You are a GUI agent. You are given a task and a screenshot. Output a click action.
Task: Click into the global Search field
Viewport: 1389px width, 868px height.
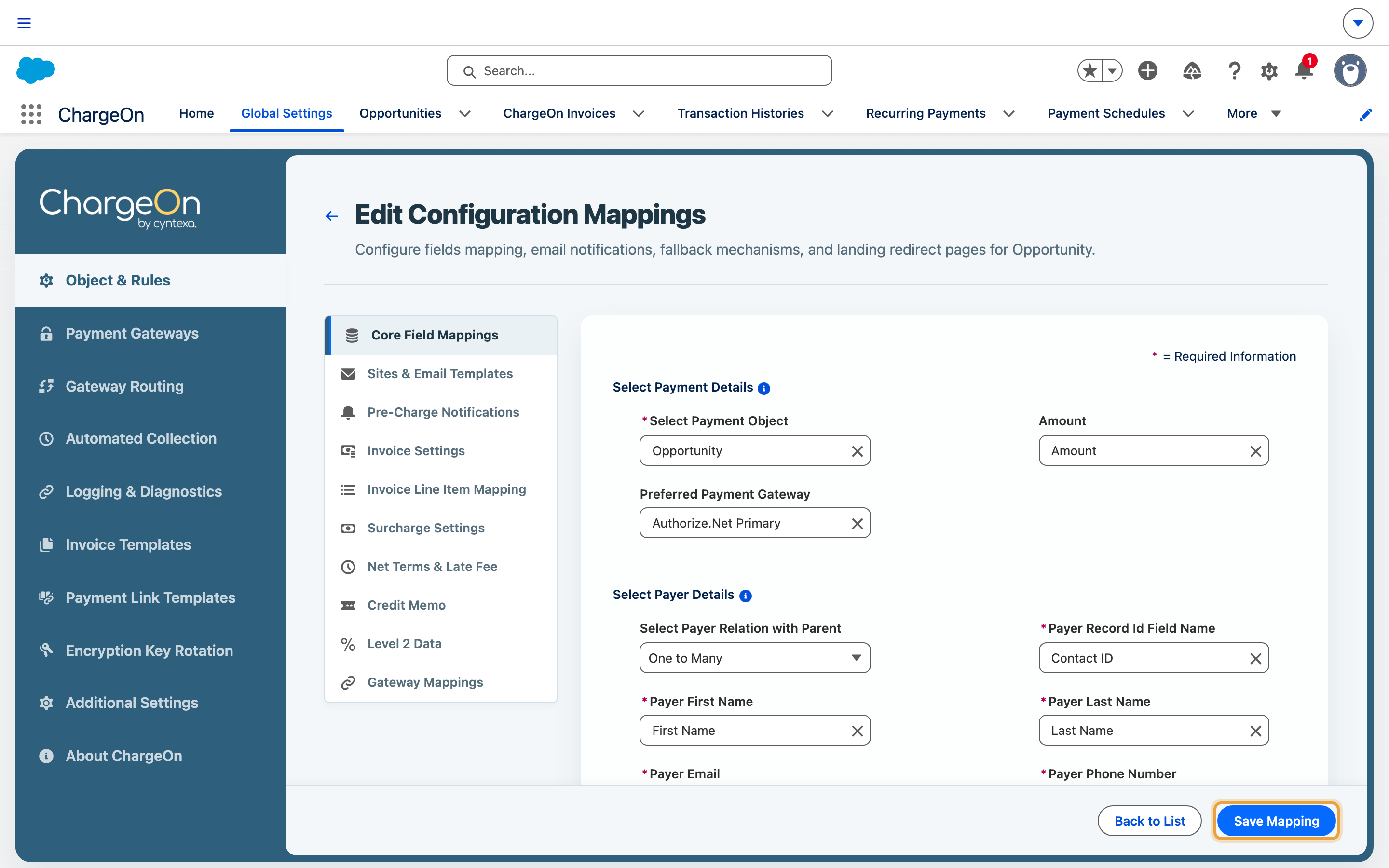[640, 70]
